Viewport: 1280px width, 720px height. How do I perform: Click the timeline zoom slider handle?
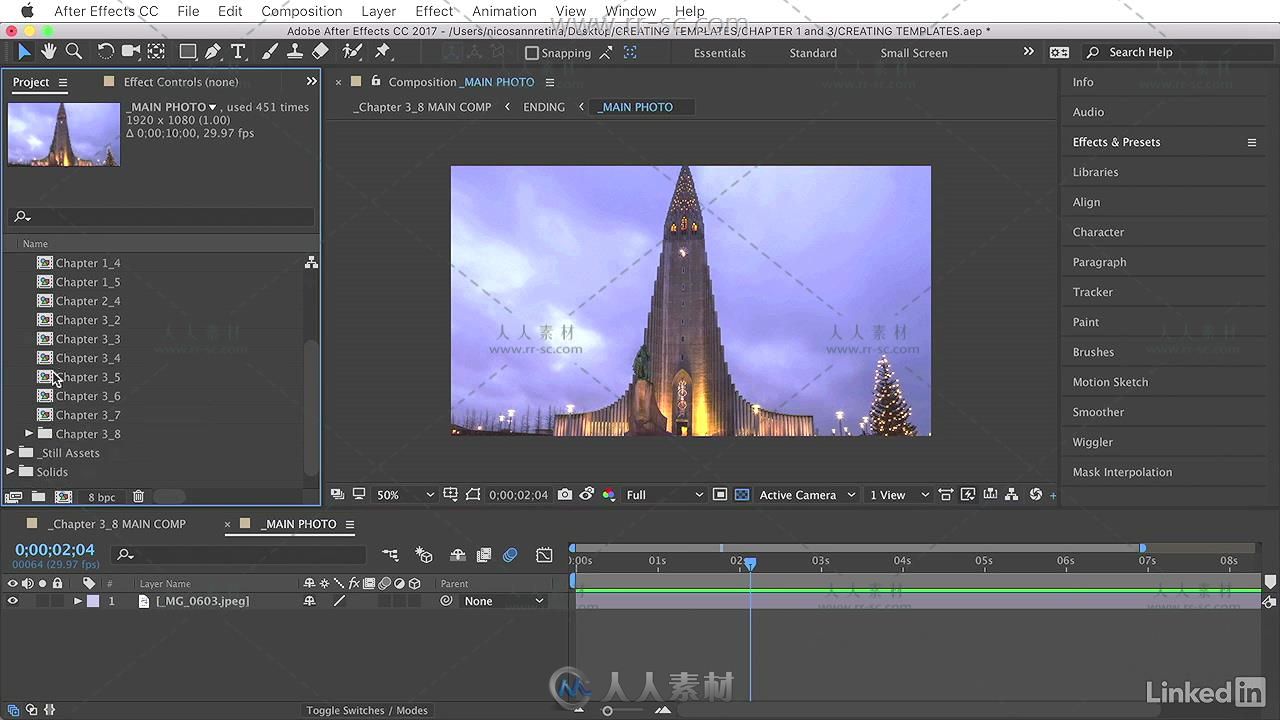click(607, 711)
